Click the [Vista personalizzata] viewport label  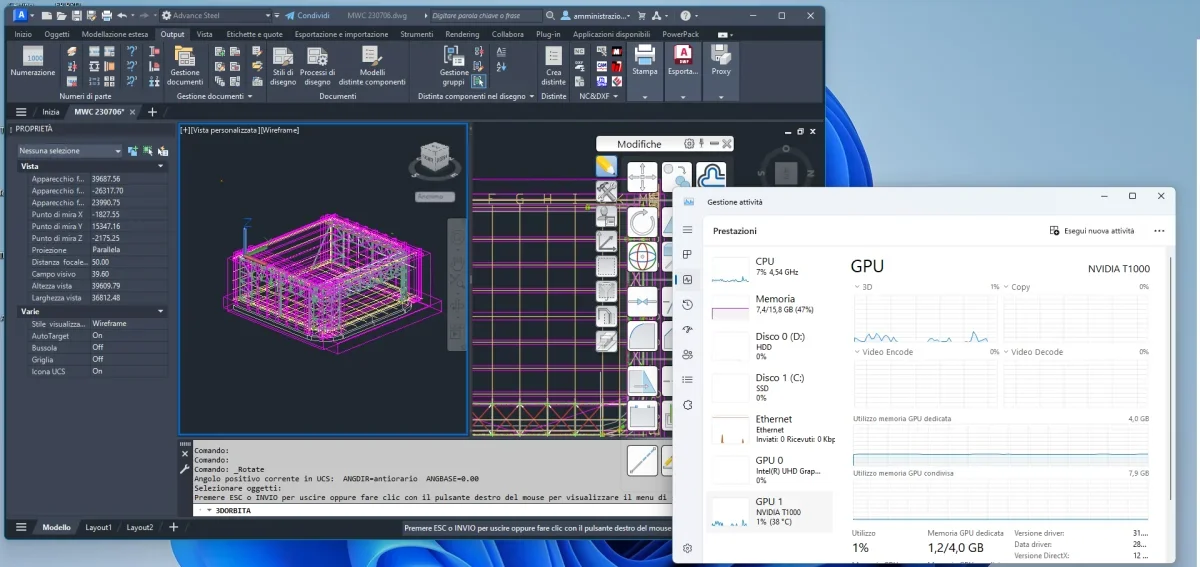pos(225,130)
